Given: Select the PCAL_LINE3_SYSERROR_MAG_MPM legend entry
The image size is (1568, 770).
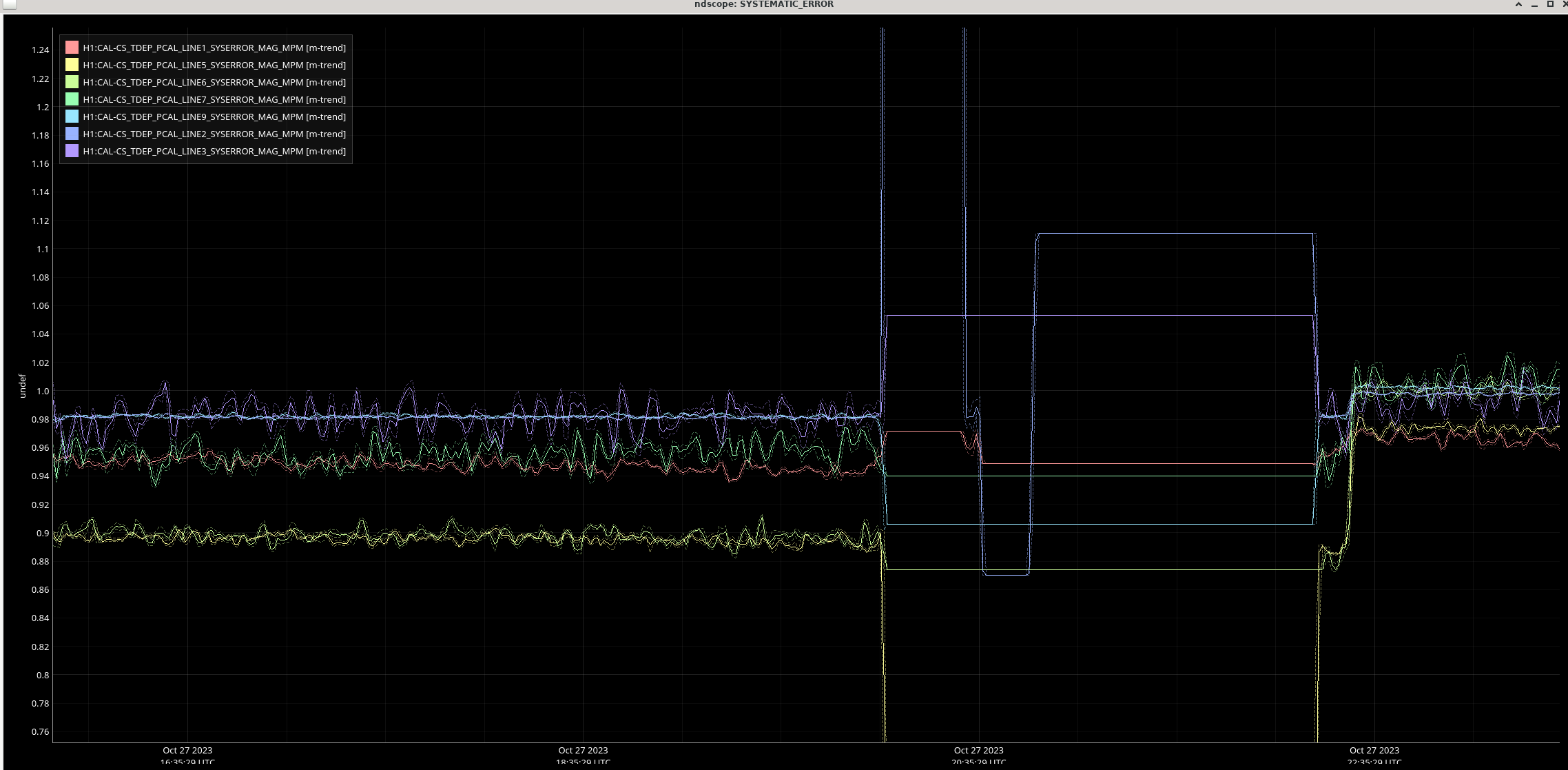Looking at the screenshot, I should [214, 151].
